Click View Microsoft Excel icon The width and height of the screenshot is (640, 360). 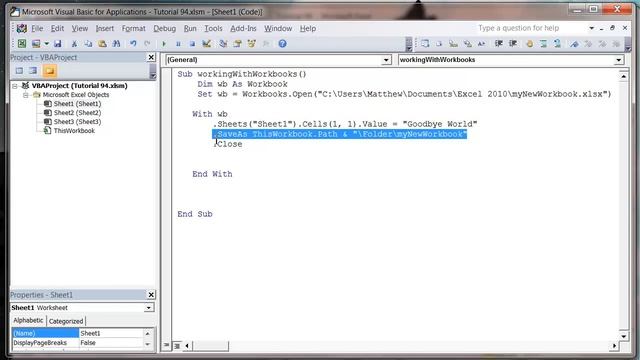22,44
